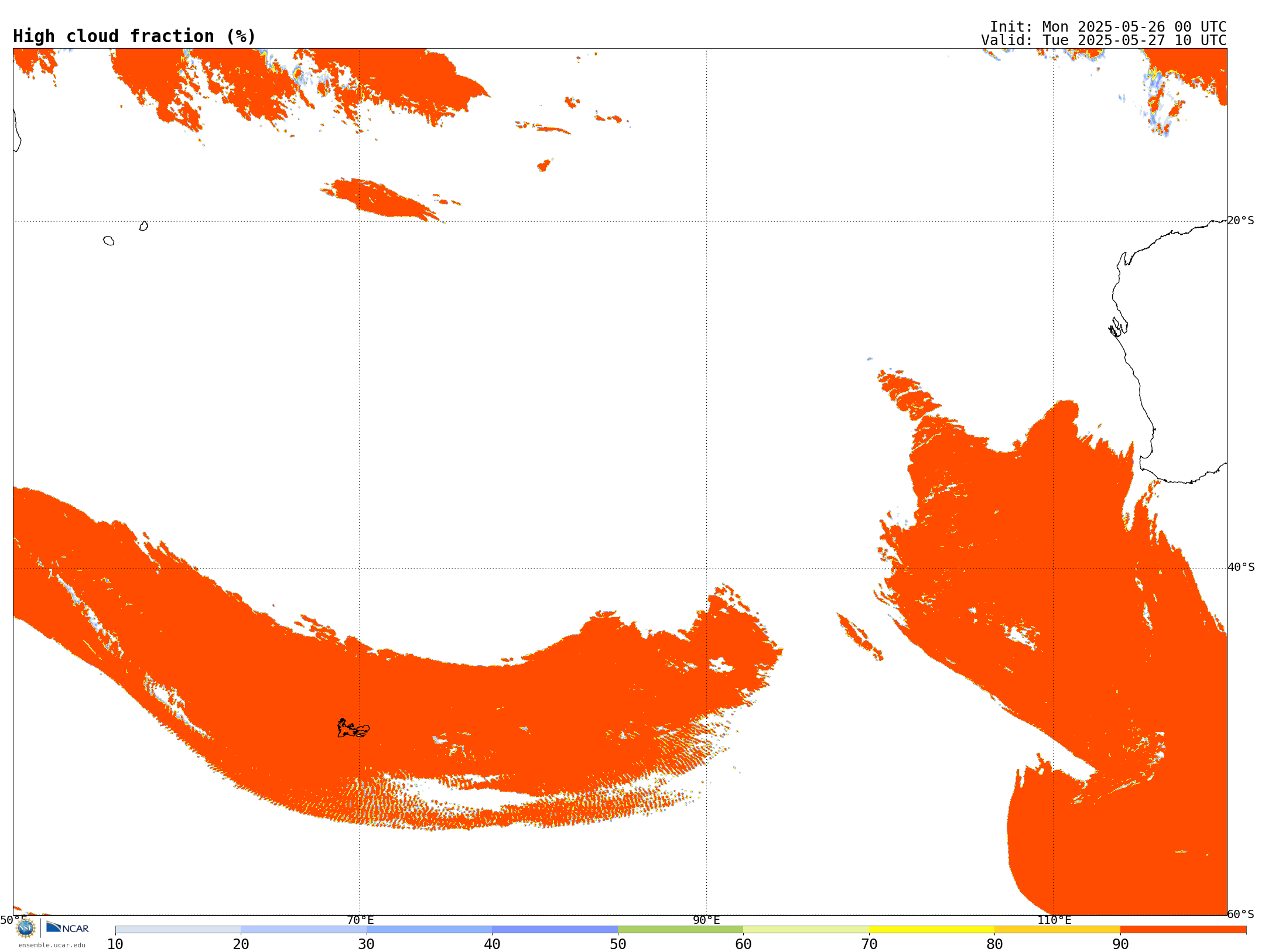
Task: Select the pale yellow-green 60–70% colorbar segment
Action: coord(806,930)
